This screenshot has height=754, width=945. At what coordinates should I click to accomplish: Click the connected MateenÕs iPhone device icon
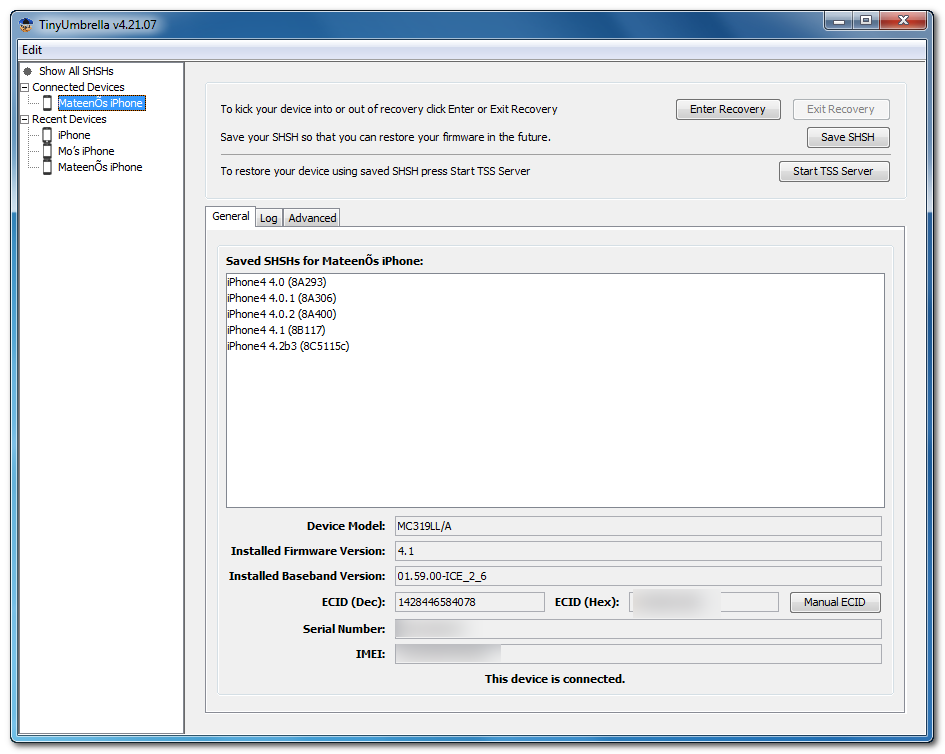(47, 103)
